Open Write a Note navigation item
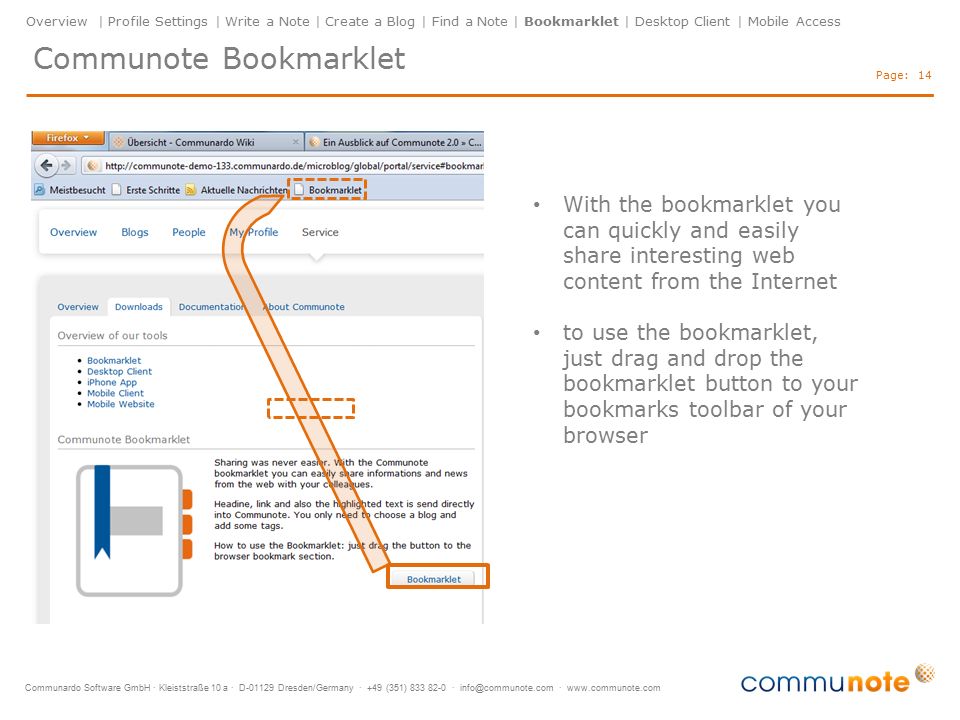The height and width of the screenshot is (720, 960). tap(267, 21)
